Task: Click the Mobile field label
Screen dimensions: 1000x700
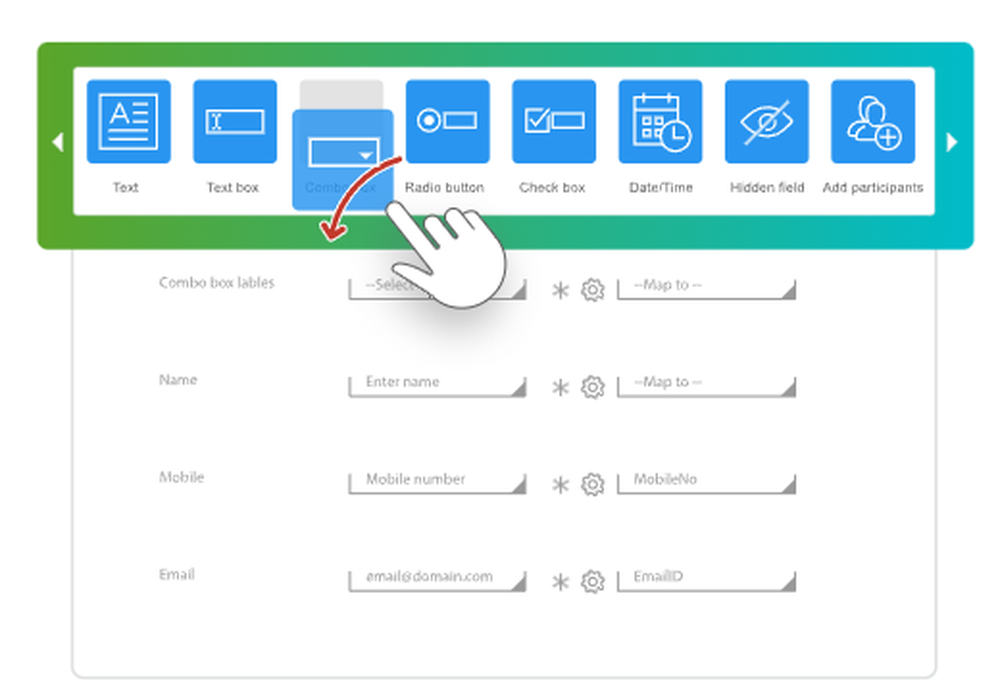Action: pyautogui.click(x=182, y=477)
